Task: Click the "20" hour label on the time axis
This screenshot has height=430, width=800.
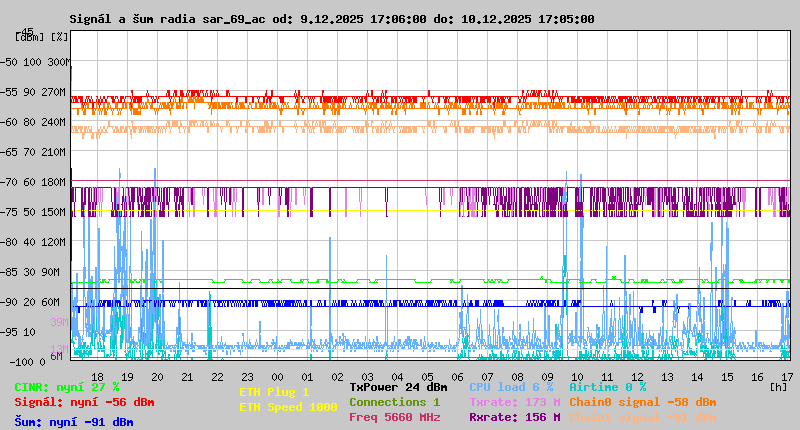Action: [x=157, y=377]
